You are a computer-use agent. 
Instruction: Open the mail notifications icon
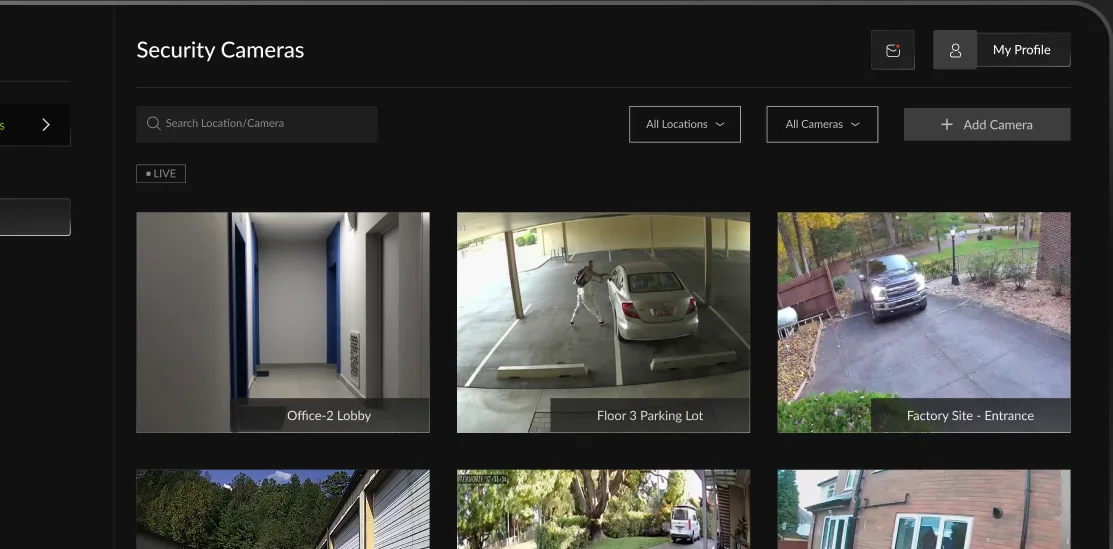(892, 50)
